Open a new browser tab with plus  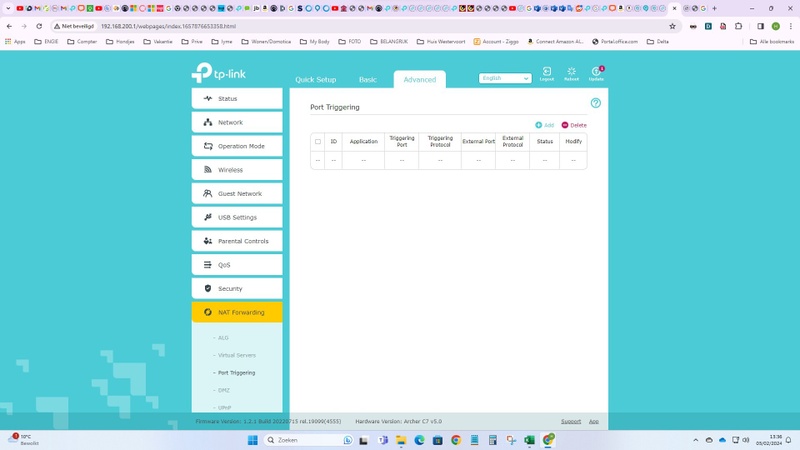pos(714,8)
